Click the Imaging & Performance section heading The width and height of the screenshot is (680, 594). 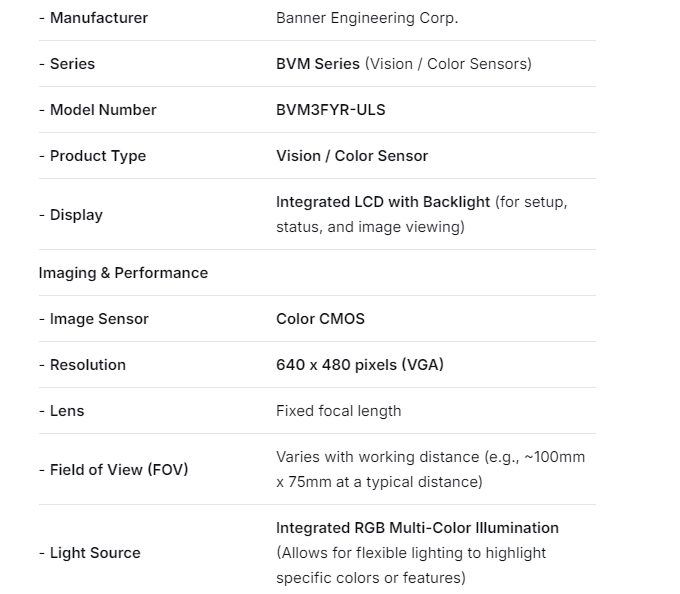coord(123,273)
